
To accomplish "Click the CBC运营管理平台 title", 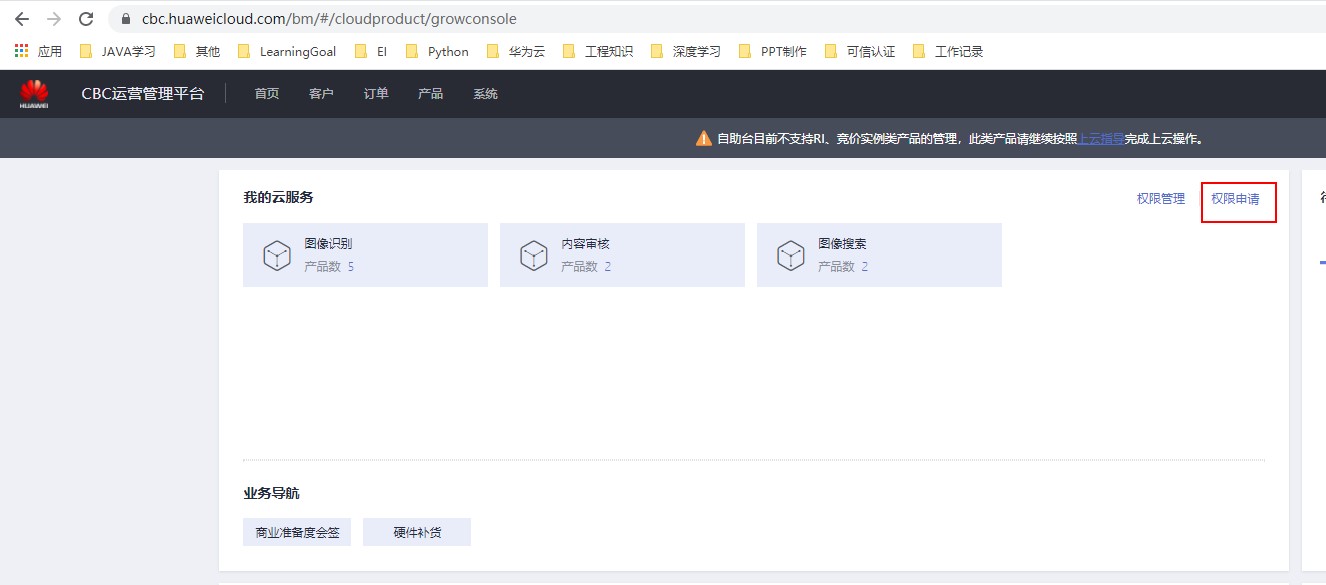I will coord(143,94).
